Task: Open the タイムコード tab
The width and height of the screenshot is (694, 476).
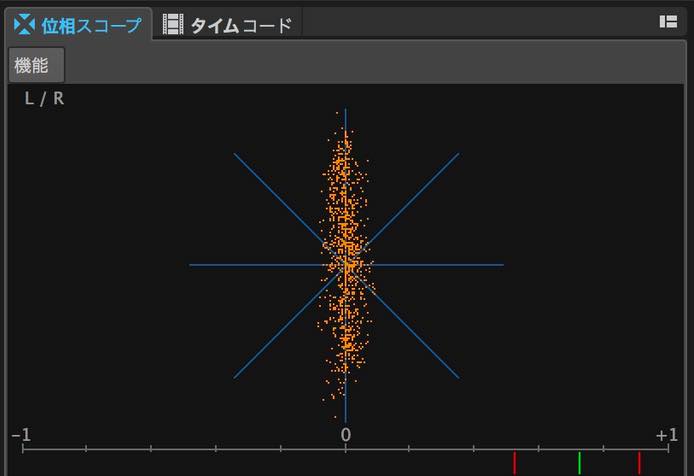Action: pyautogui.click(x=227, y=25)
